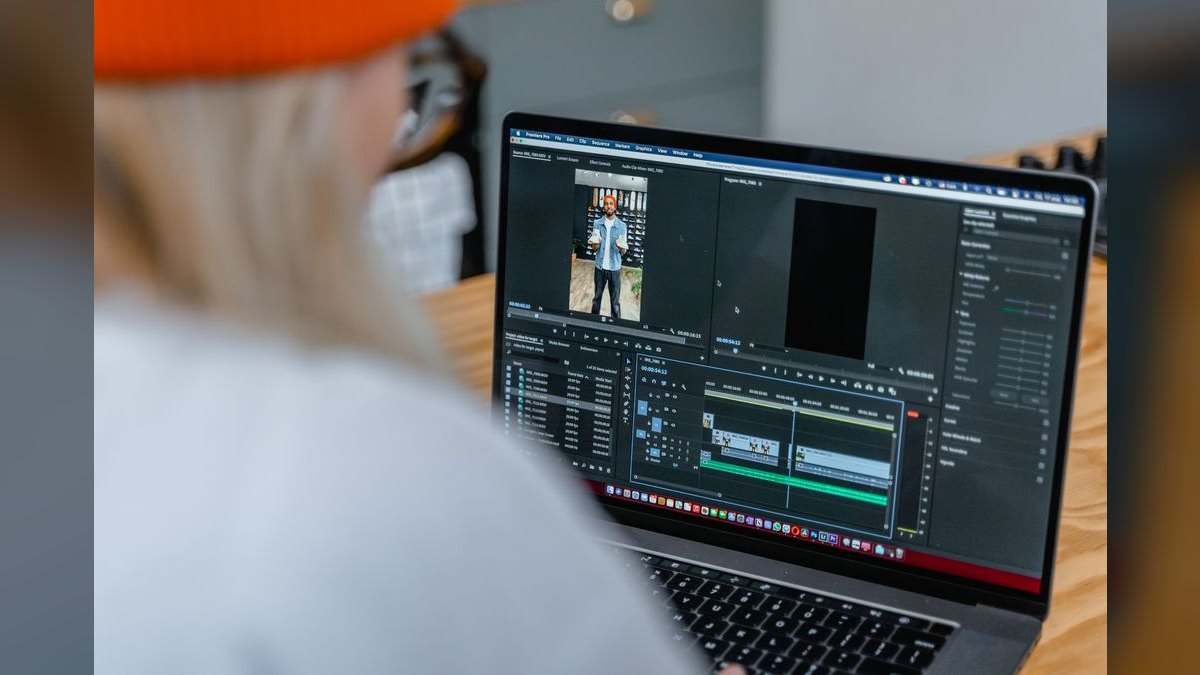Click Lift button in Program monitor
Image resolution: width=1200 pixels, height=675 pixels.
click(x=857, y=385)
